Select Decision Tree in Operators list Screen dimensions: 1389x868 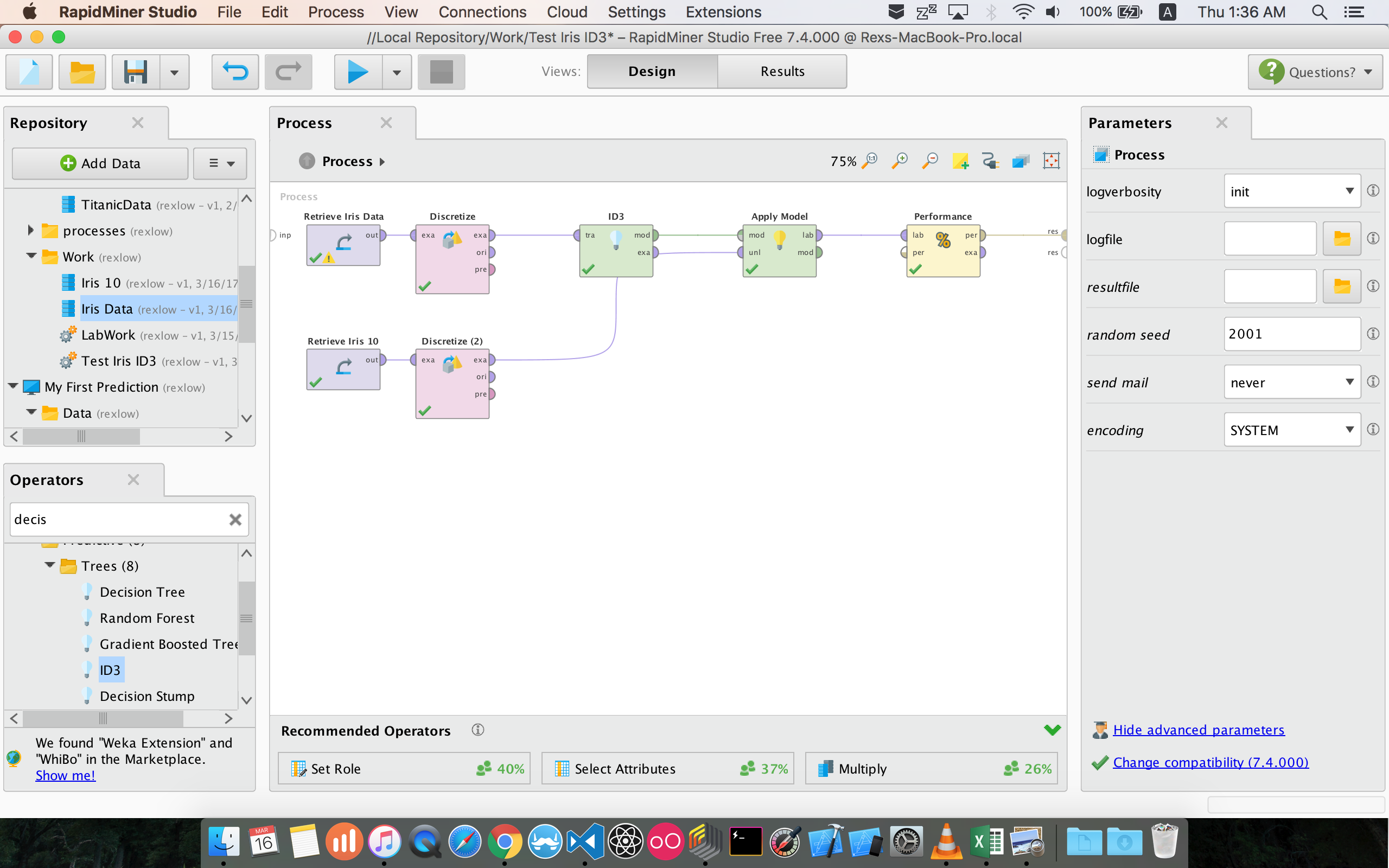pyautogui.click(x=142, y=592)
